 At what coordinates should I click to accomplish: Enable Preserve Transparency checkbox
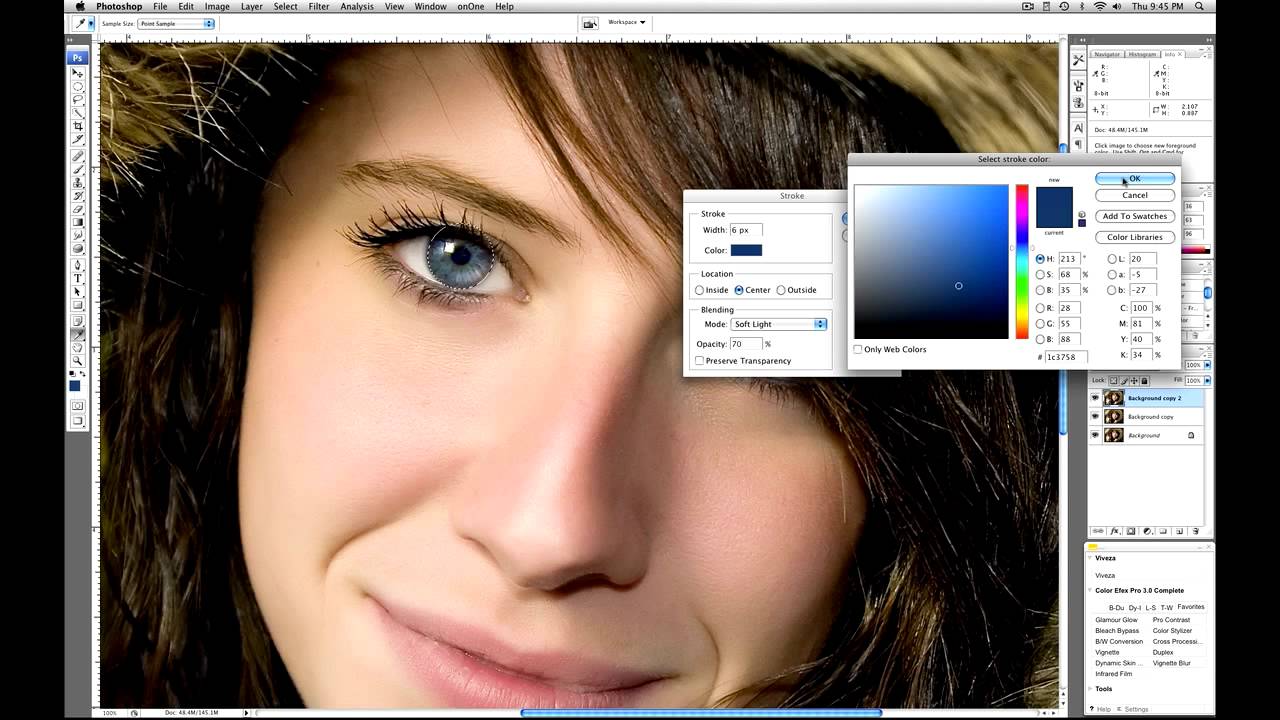[699, 361]
